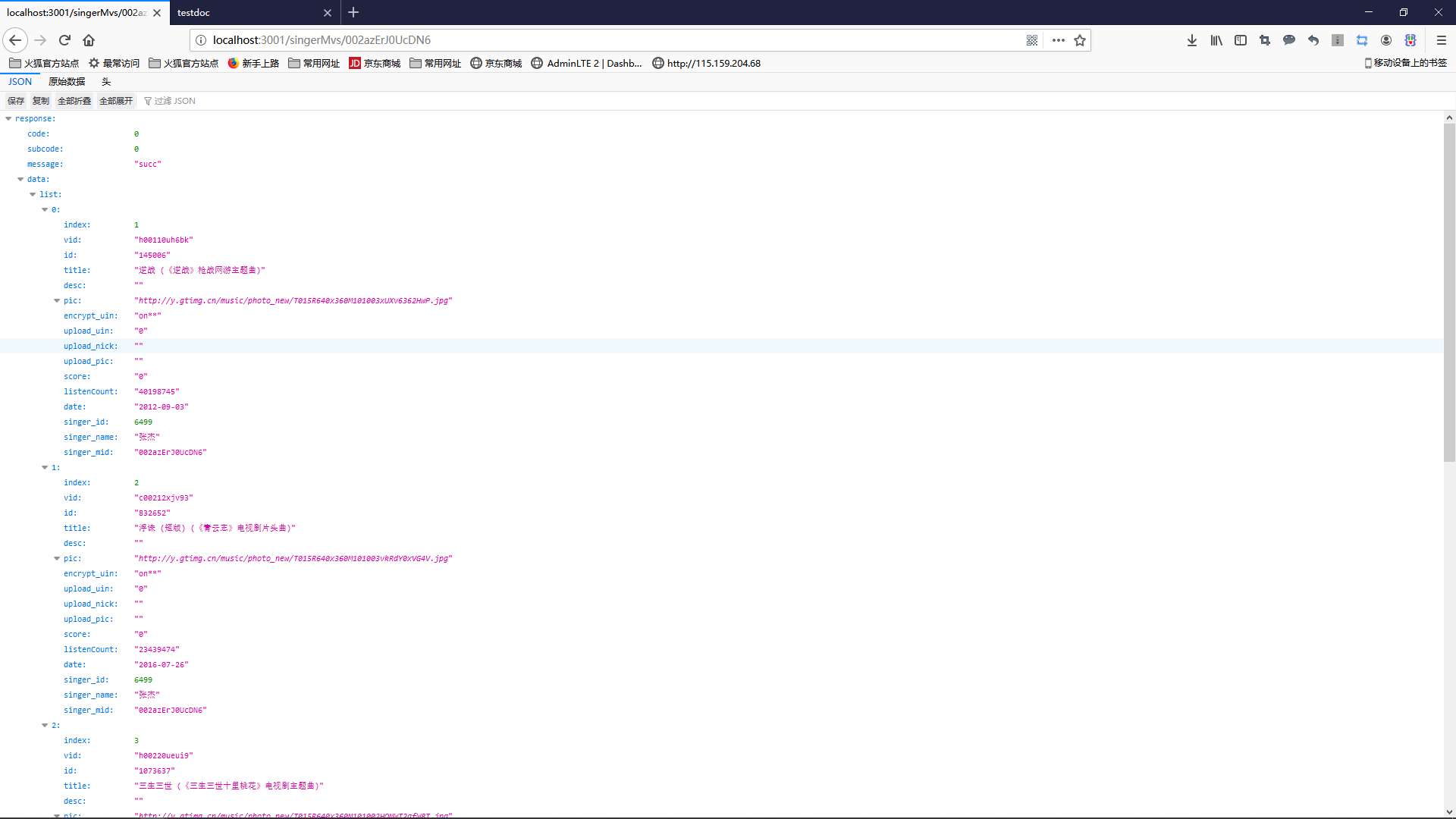Screen dimensions: 1456x819
Task: Bookmark this page with the star icon
Action: click(x=1080, y=40)
